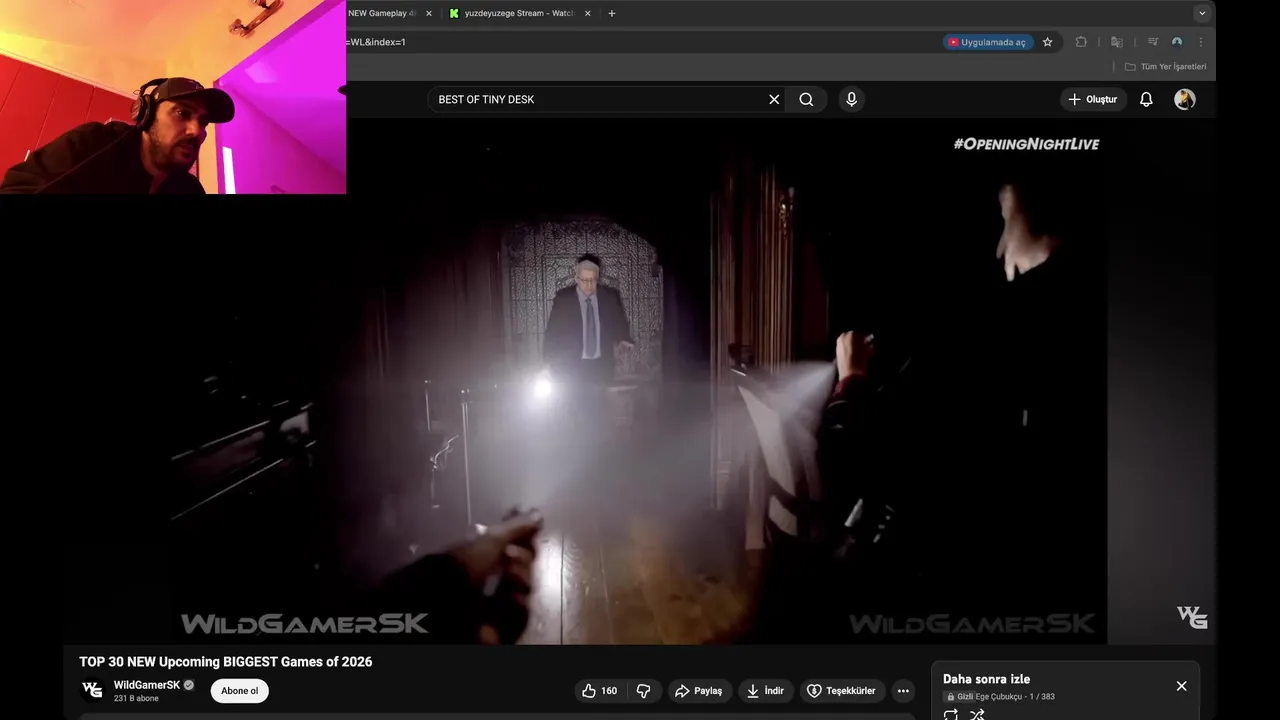The height and width of the screenshot is (720, 1280).
Task: Open the YouTube account avatar menu
Action: click(1185, 99)
